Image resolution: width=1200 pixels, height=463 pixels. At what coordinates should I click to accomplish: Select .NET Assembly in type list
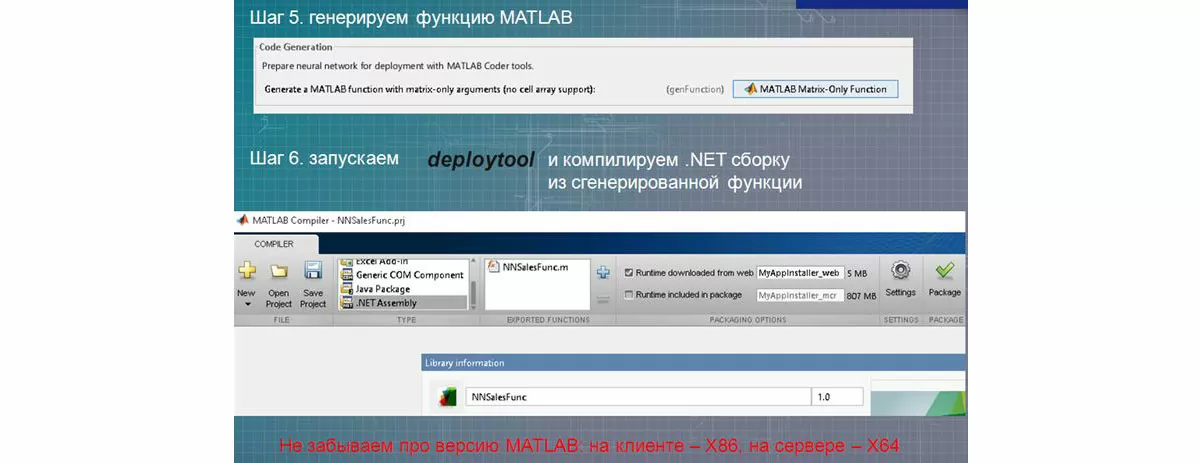pos(403,301)
